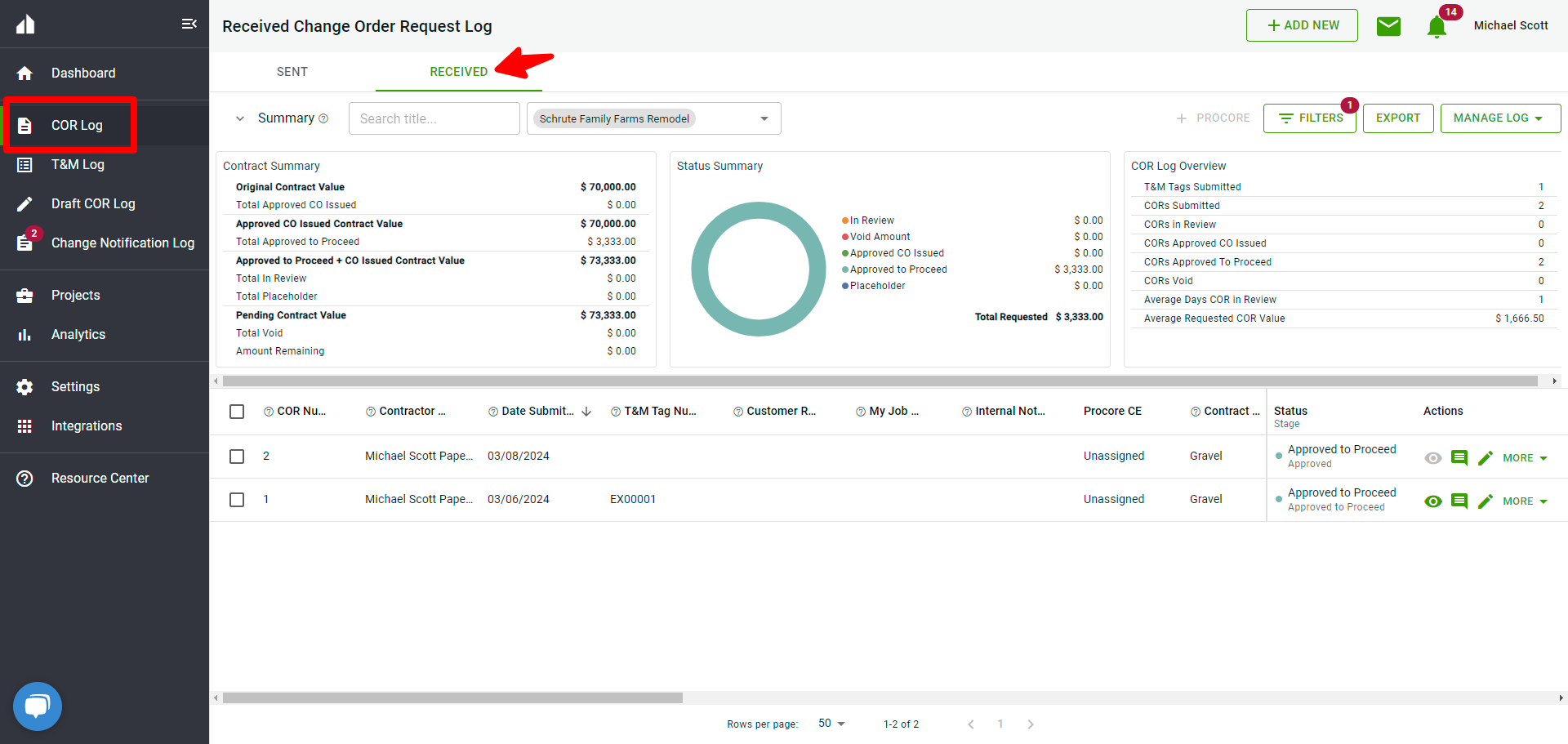Viewport: 1568px width, 744px height.
Task: Click the 03/08/2024 date cell
Action: pos(519,457)
